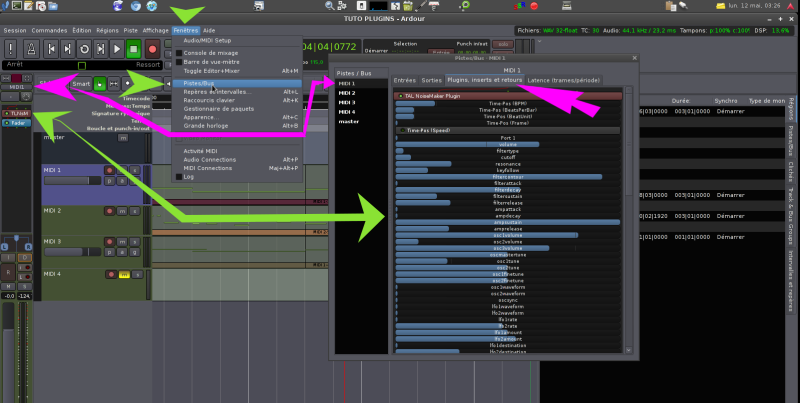Image resolution: width=800 pixels, height=403 pixels.
Task: Open the Édition menu
Action: [82, 31]
